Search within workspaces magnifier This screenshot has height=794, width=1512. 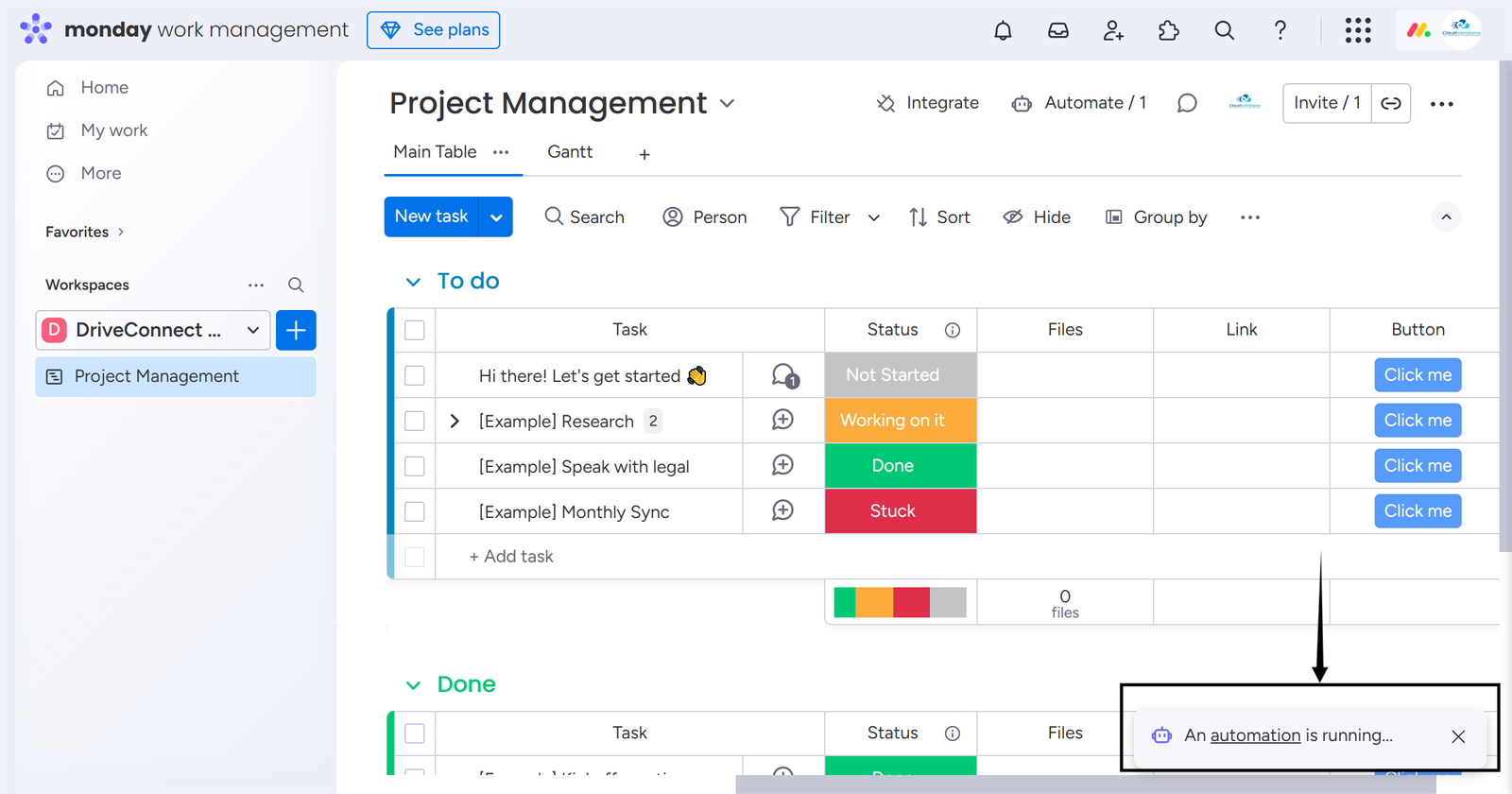coord(296,285)
